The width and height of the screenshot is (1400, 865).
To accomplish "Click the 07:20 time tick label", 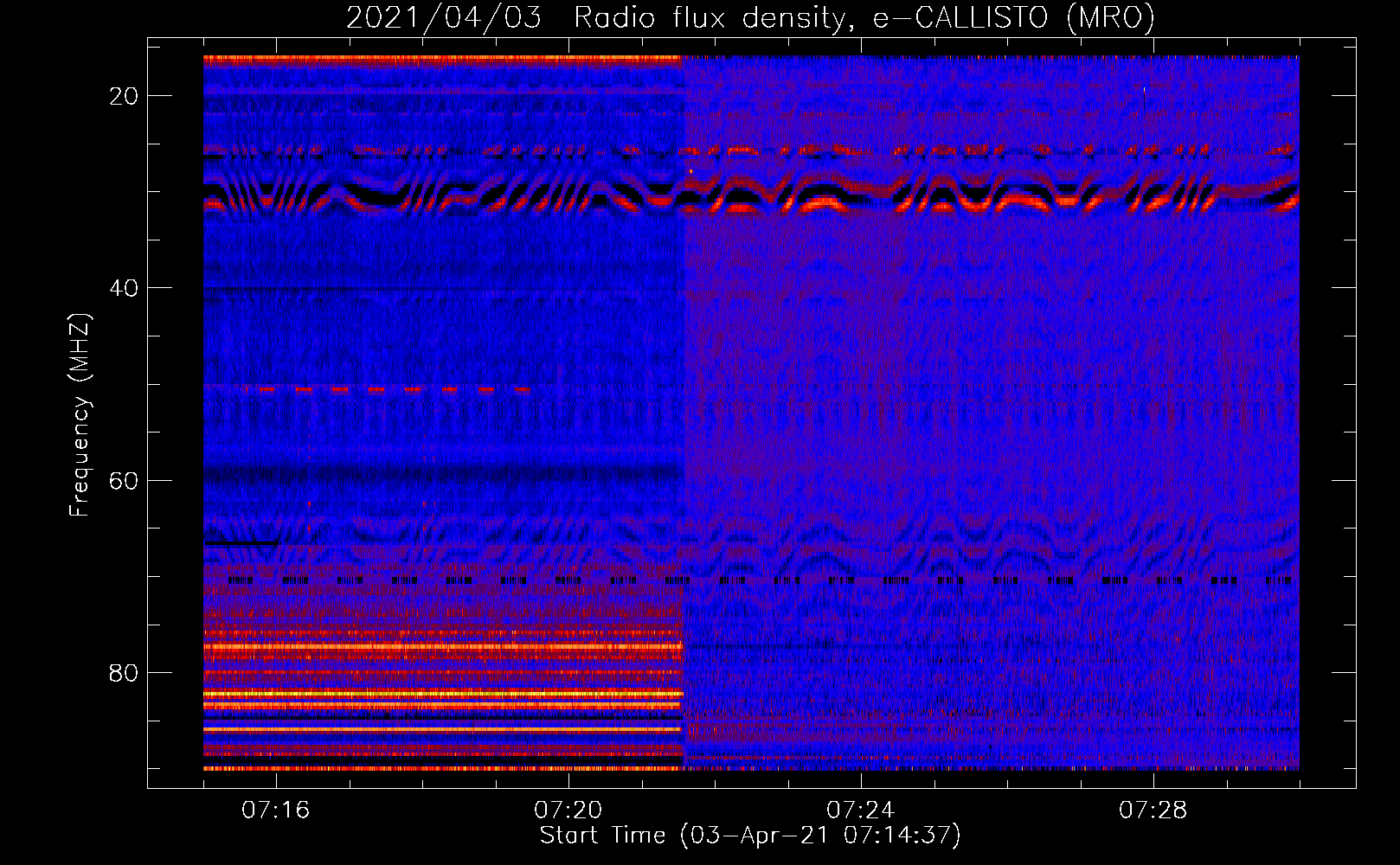I will click(568, 811).
